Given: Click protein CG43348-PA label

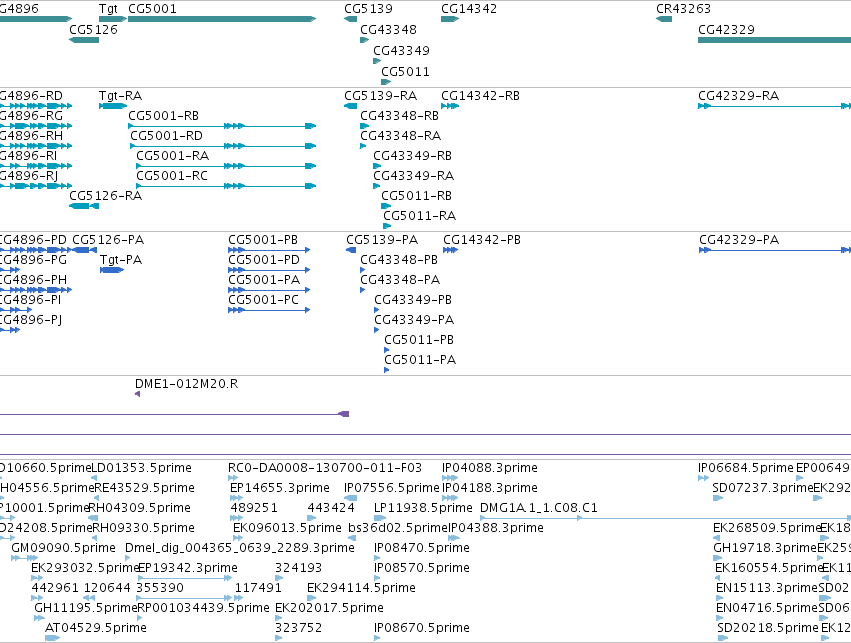Looking at the screenshot, I should coord(400,280).
